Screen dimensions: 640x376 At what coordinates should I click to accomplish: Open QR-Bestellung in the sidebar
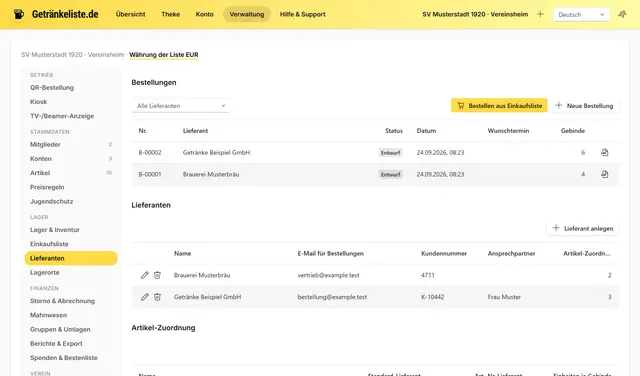pos(52,87)
